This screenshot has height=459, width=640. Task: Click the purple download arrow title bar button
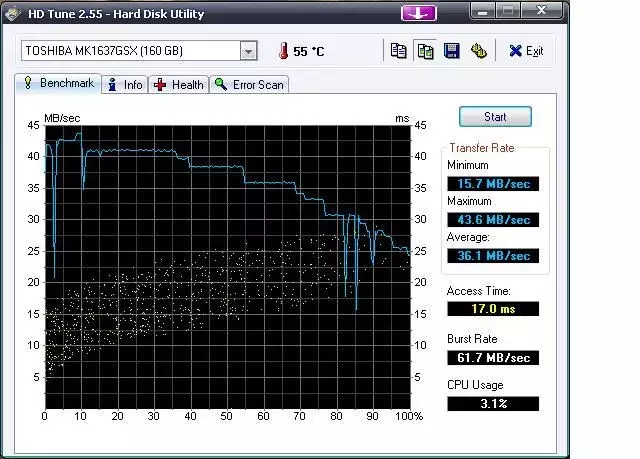pos(419,13)
